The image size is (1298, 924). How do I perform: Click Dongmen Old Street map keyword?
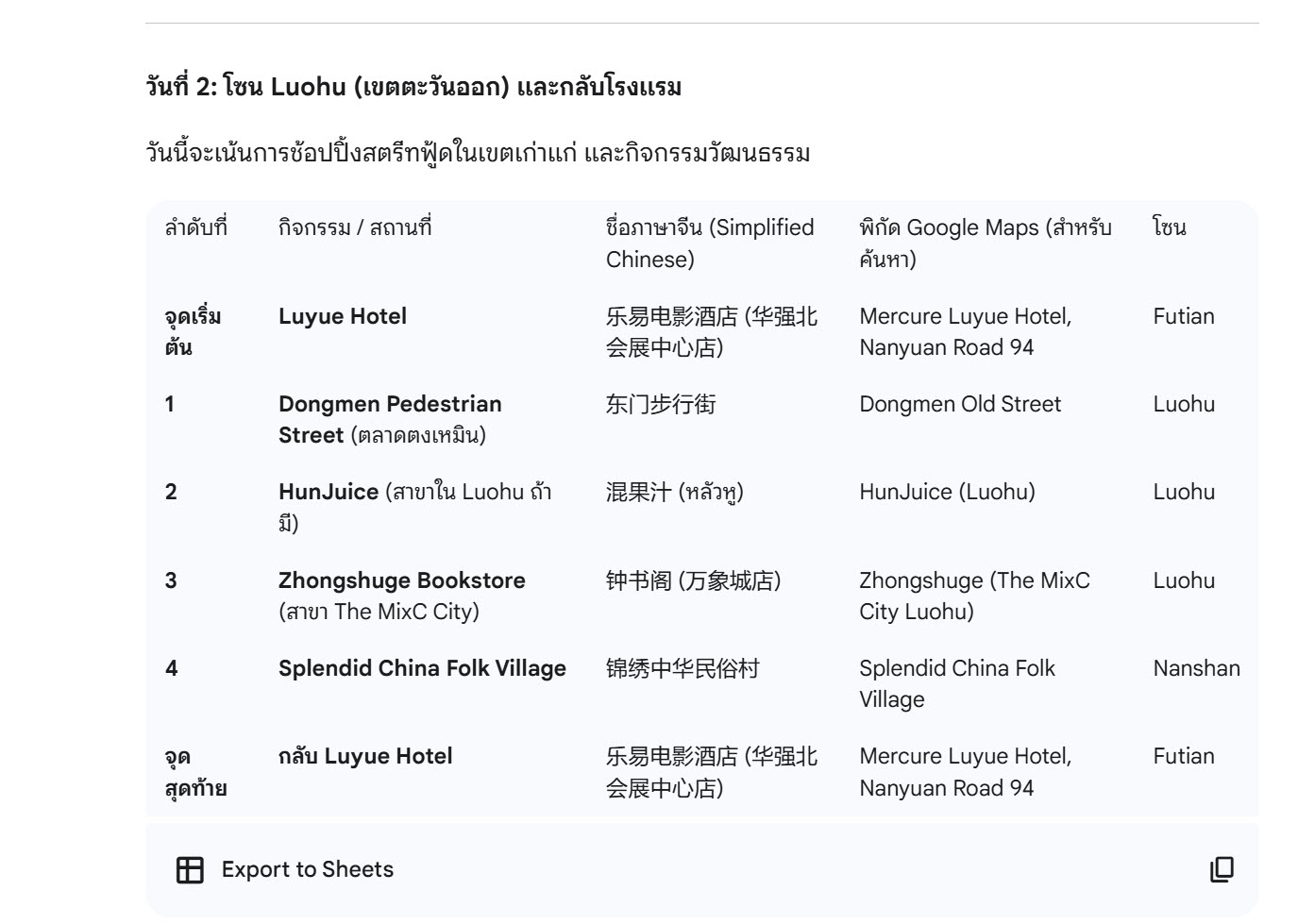960,404
